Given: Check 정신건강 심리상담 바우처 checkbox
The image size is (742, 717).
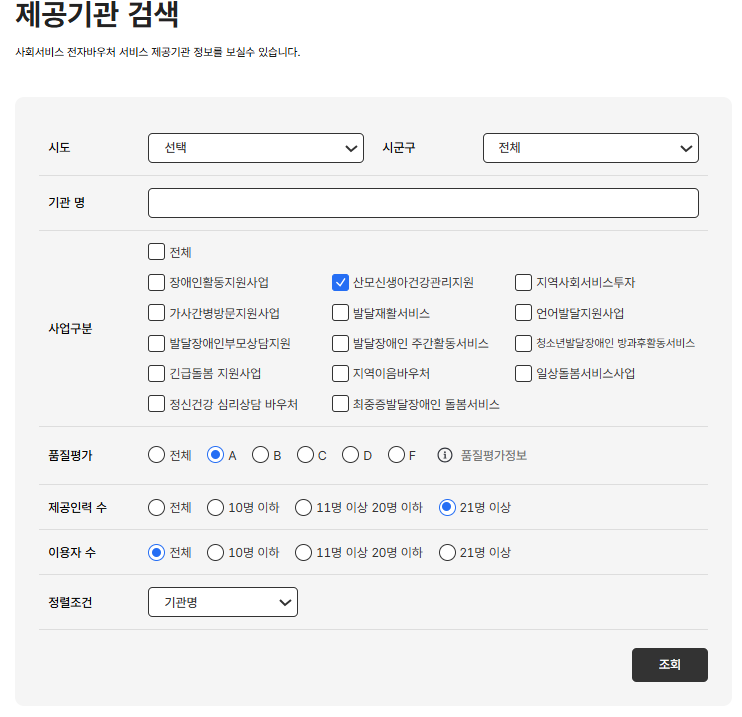Looking at the screenshot, I should (x=156, y=404).
